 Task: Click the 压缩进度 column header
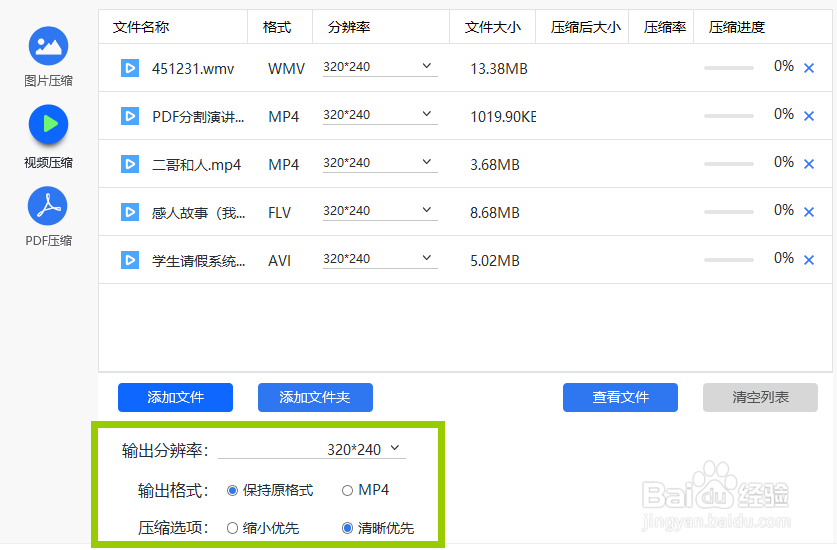point(737,27)
